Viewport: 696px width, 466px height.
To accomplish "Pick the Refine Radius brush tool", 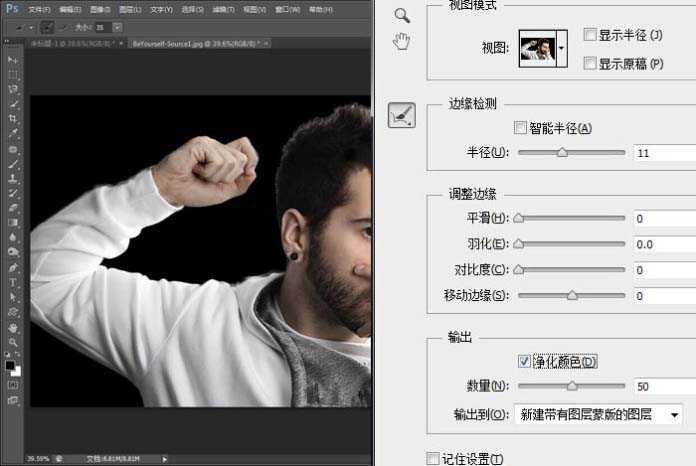I will [x=402, y=116].
